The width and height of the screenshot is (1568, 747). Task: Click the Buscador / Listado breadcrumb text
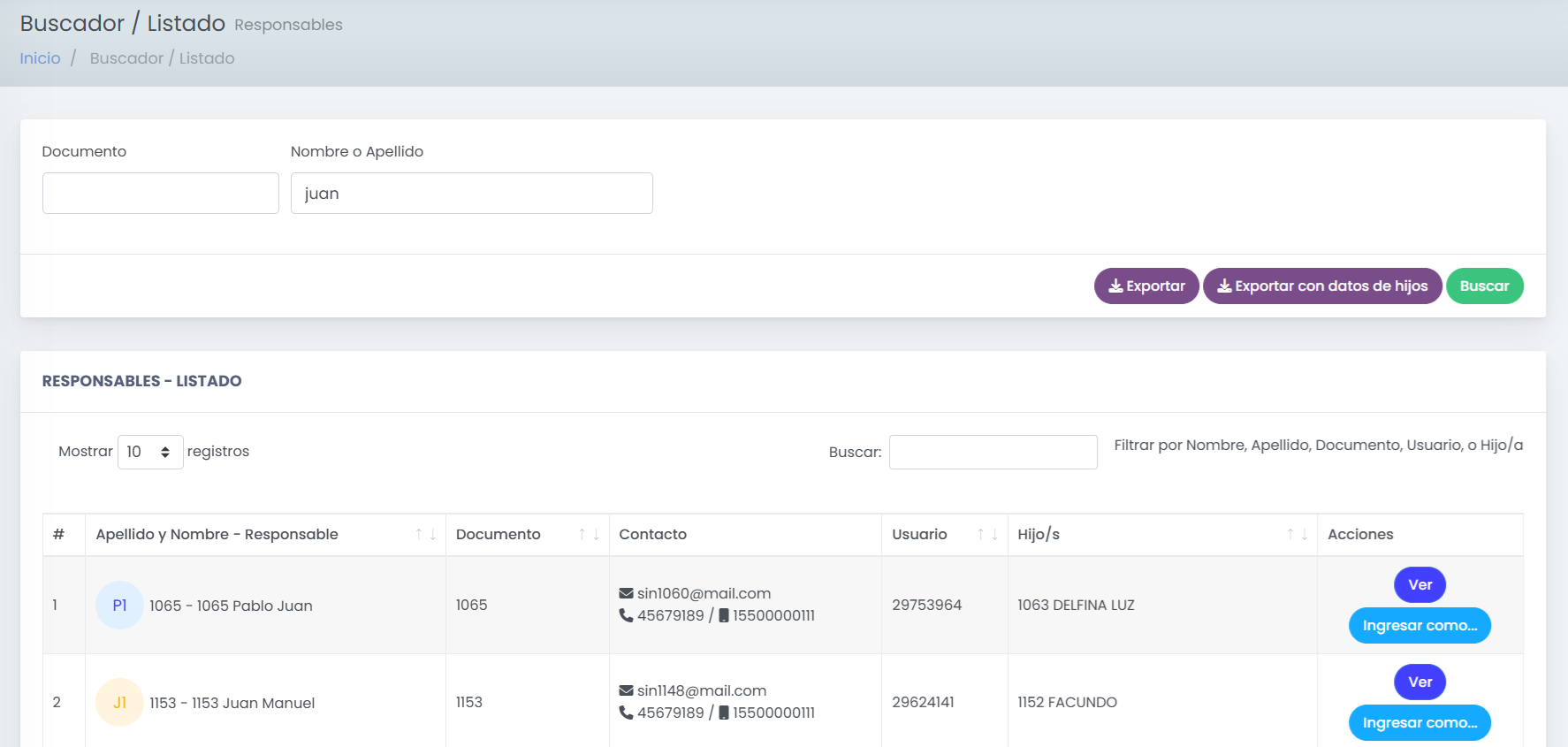point(163,58)
